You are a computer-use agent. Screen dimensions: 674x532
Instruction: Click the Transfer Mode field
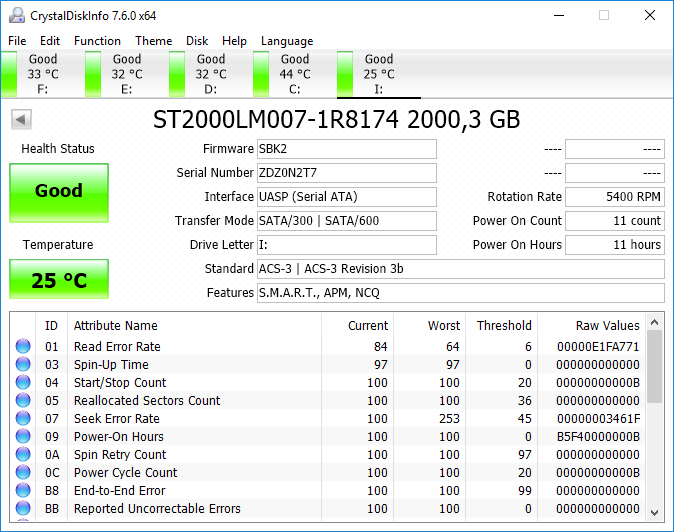pyautogui.click(x=347, y=221)
